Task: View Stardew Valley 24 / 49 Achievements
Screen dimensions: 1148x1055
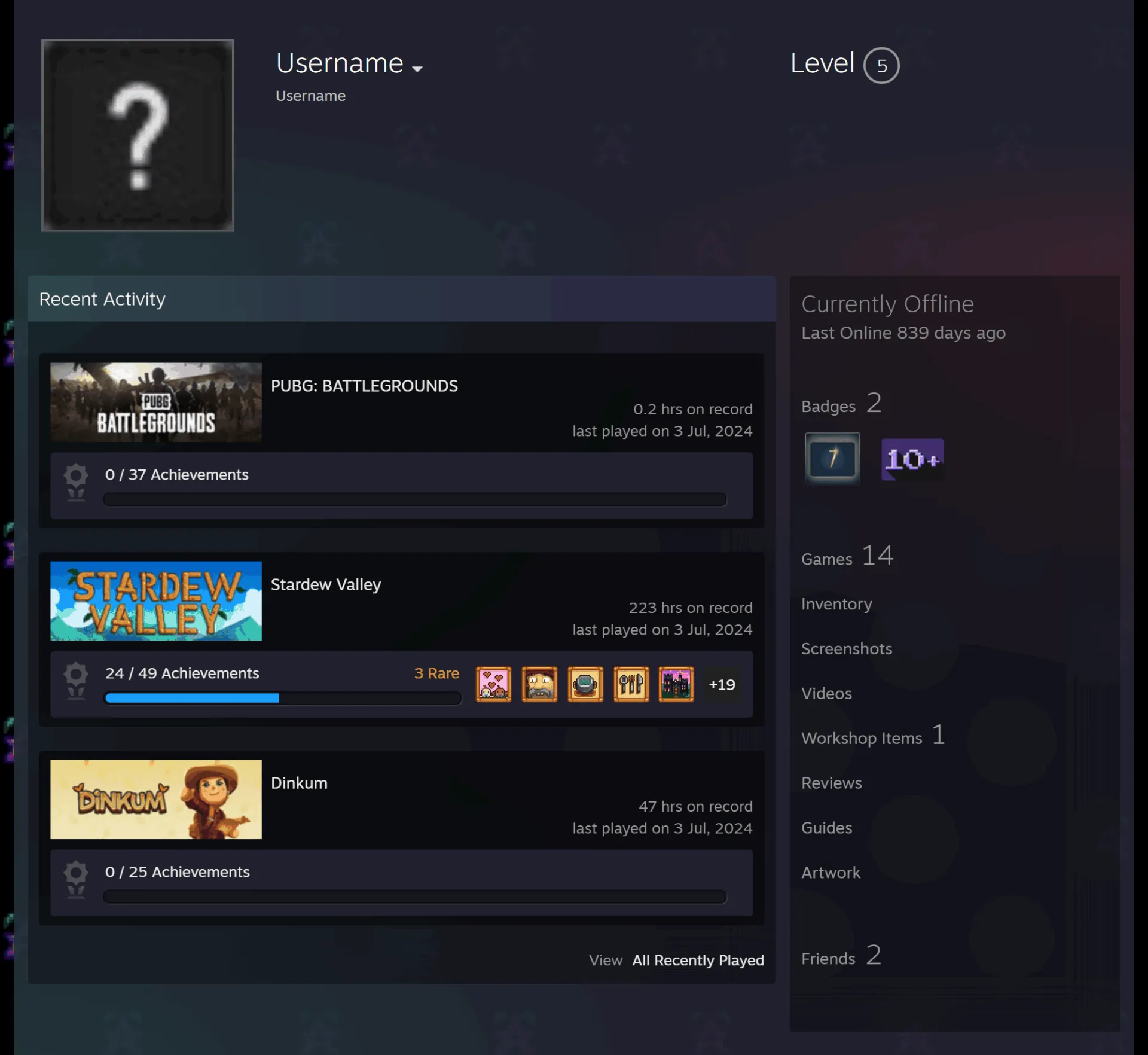Action: (182, 673)
